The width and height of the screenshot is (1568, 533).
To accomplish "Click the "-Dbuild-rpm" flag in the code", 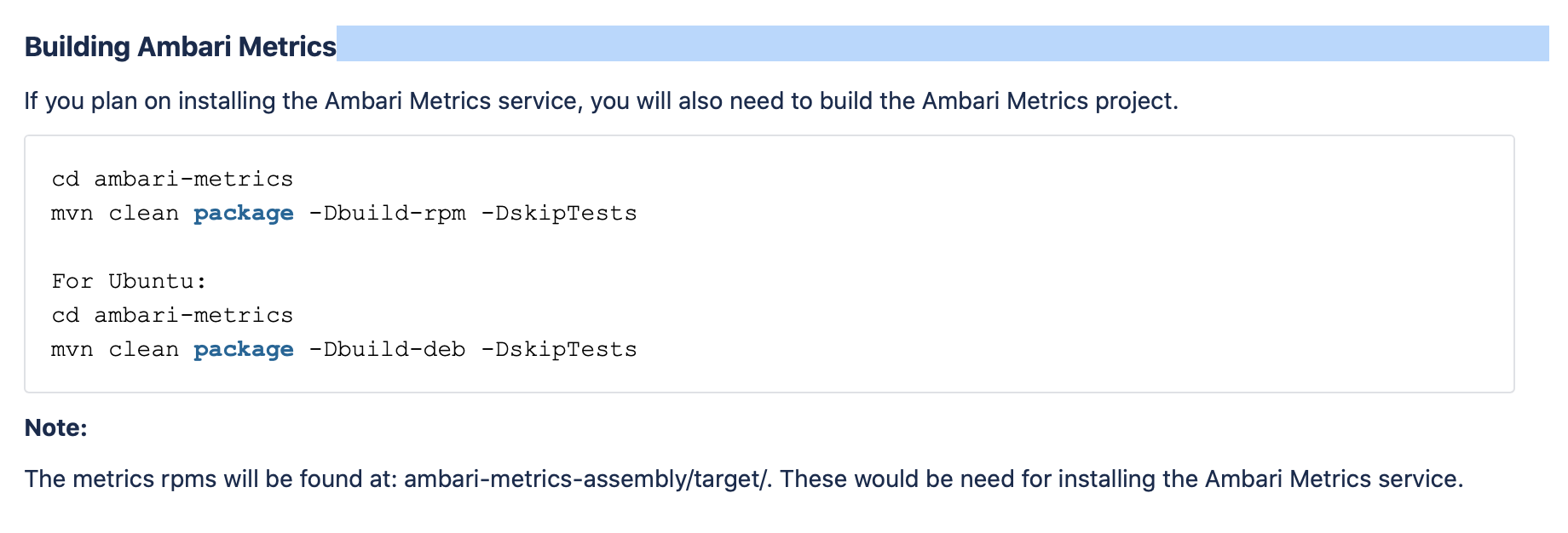I will click(387, 214).
